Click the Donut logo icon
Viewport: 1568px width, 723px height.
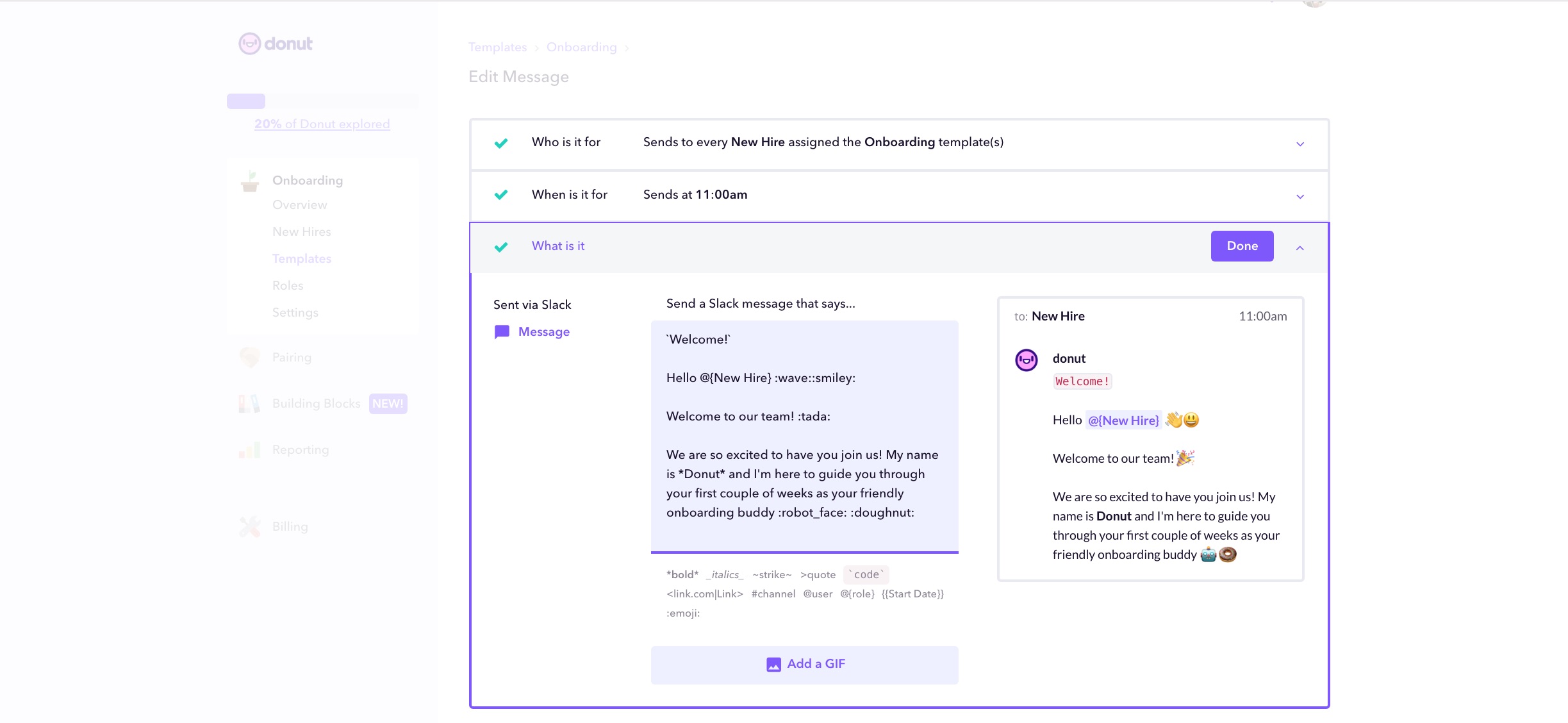[x=249, y=44]
